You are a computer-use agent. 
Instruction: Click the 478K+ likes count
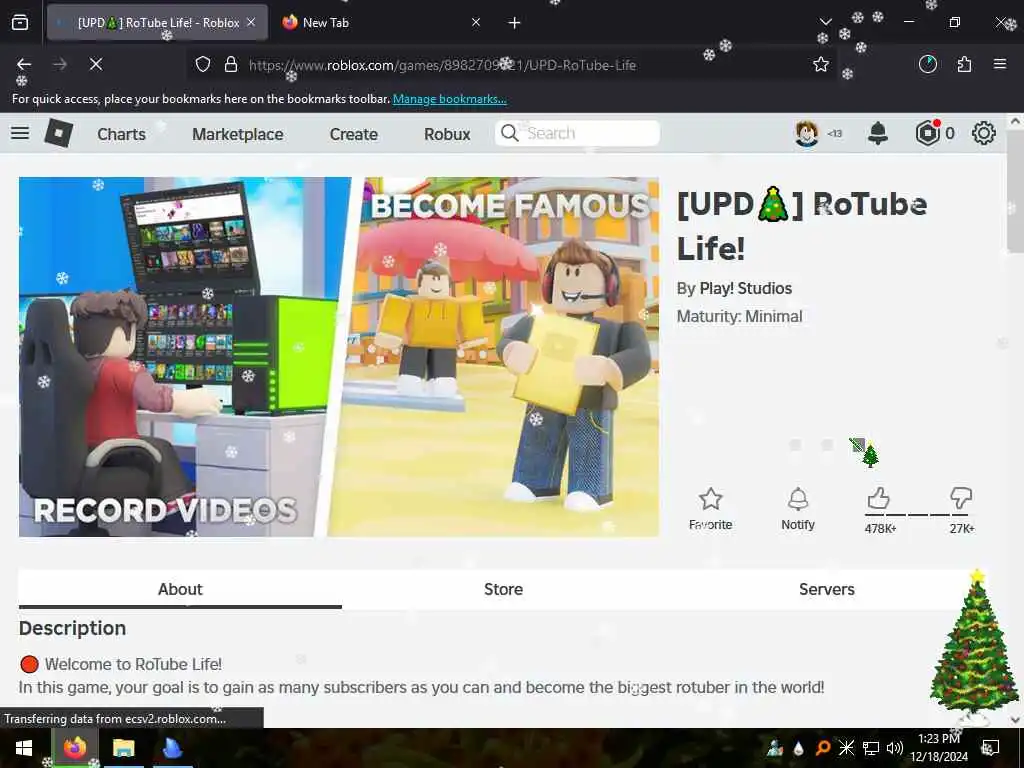(x=880, y=529)
